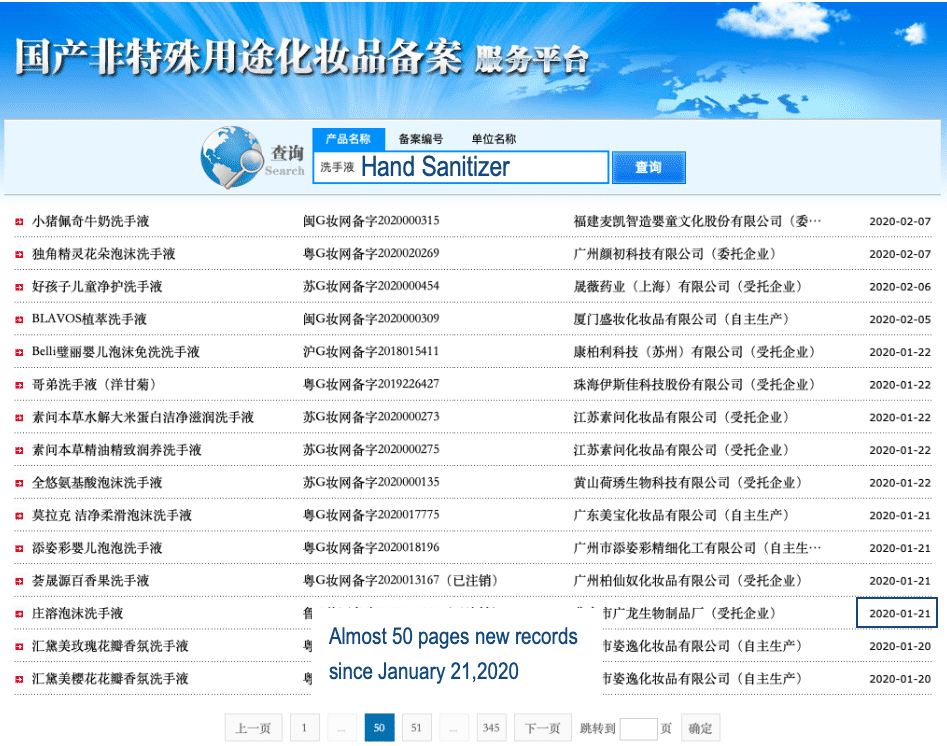
Task: Switch to the 备案编号 tab
Action: tap(421, 139)
